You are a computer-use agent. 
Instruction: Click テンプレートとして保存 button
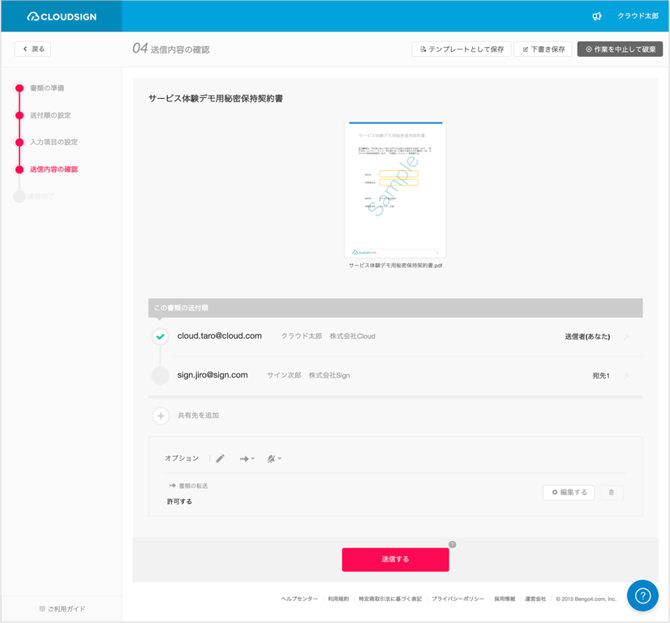(x=460, y=49)
